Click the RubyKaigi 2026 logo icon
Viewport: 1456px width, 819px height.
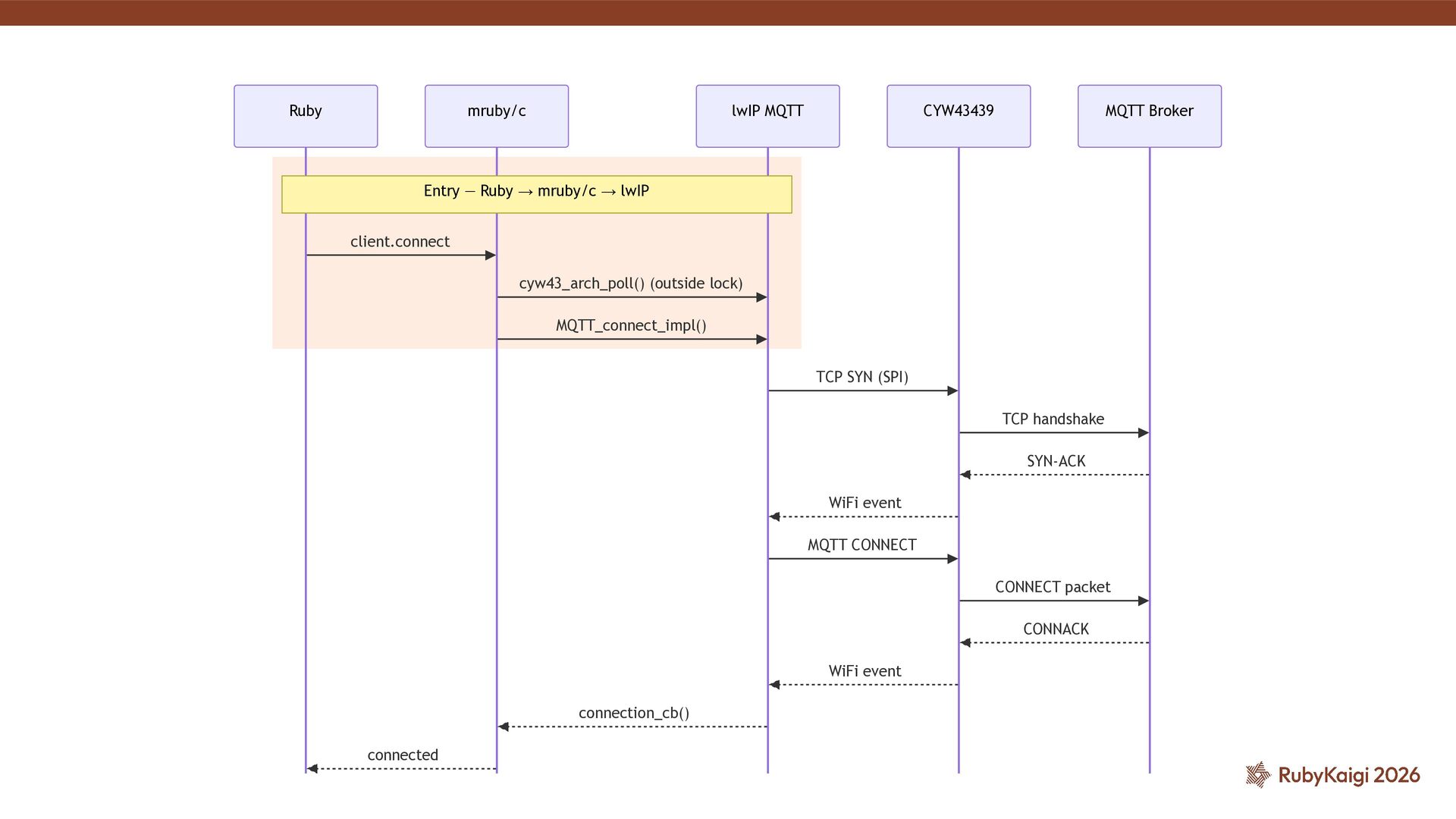1258,774
